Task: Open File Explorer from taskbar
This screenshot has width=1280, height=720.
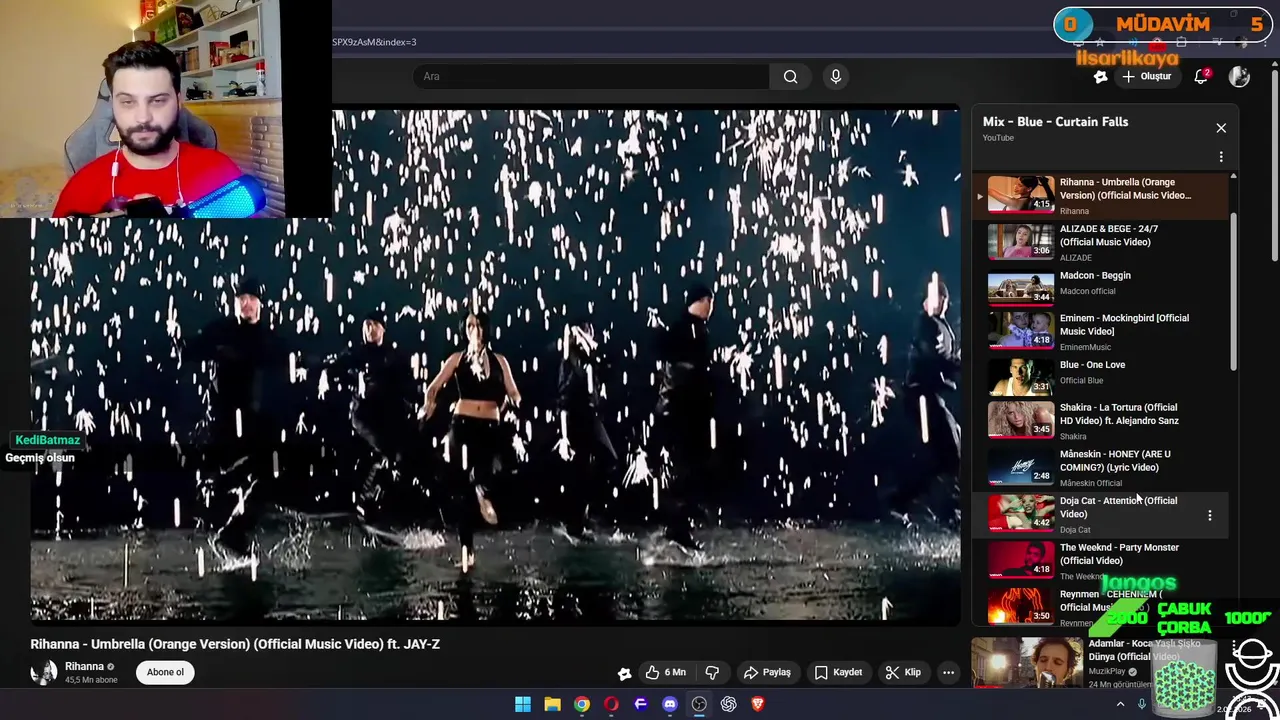Action: pyautogui.click(x=552, y=704)
